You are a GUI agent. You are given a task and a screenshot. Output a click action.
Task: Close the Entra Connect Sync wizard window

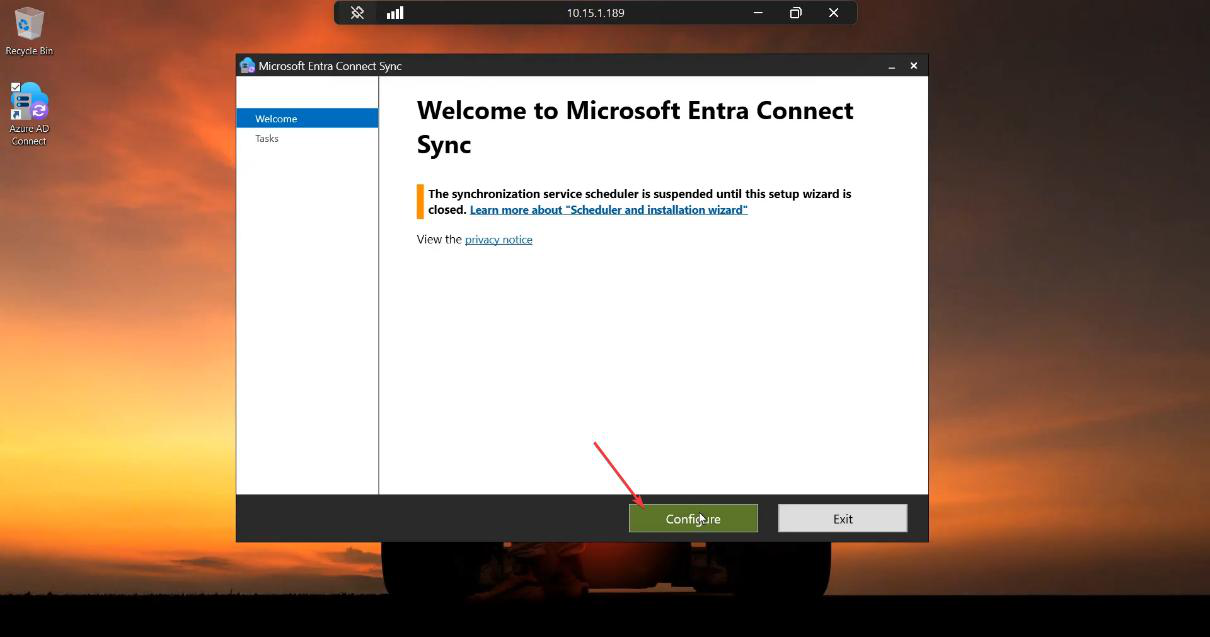pyautogui.click(x=913, y=66)
